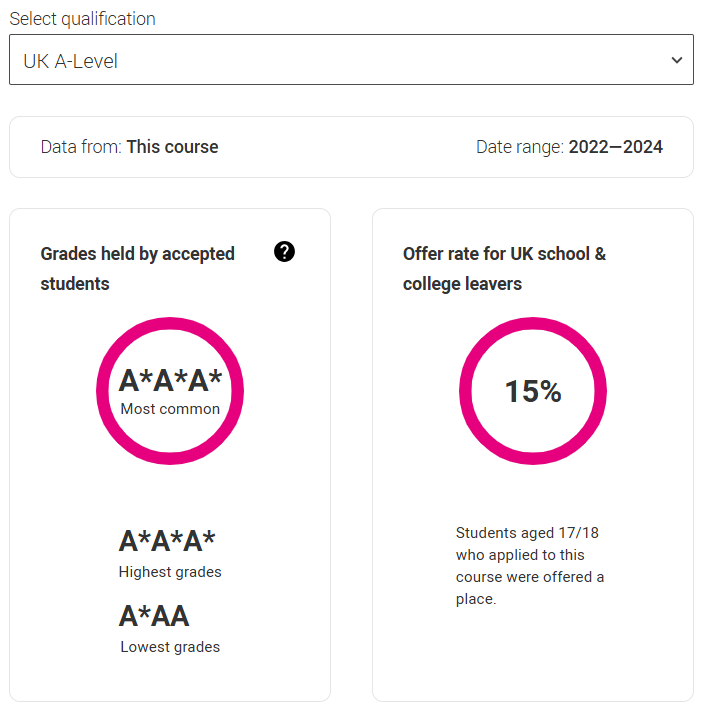Click the Grades held by accepted students heading
This screenshot has width=702, height=714.
pos(137,268)
